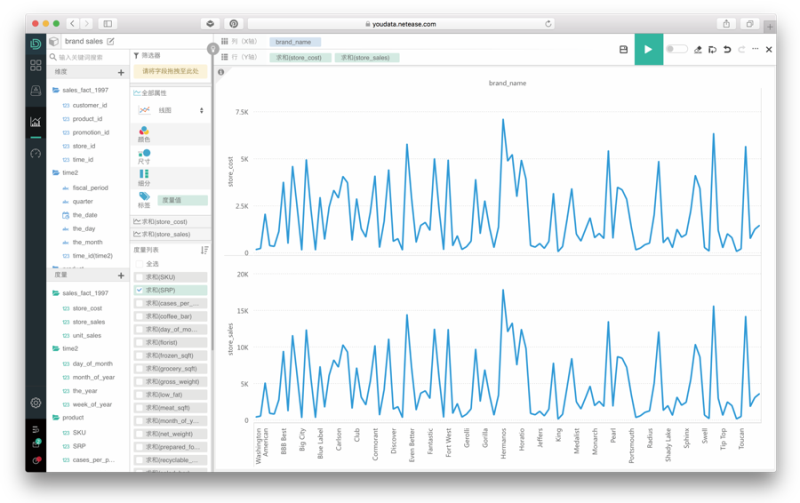Image resolution: width=800 pixels, height=503 pixels.
Task: Click the undo arrow icon
Action: pyautogui.click(x=726, y=49)
